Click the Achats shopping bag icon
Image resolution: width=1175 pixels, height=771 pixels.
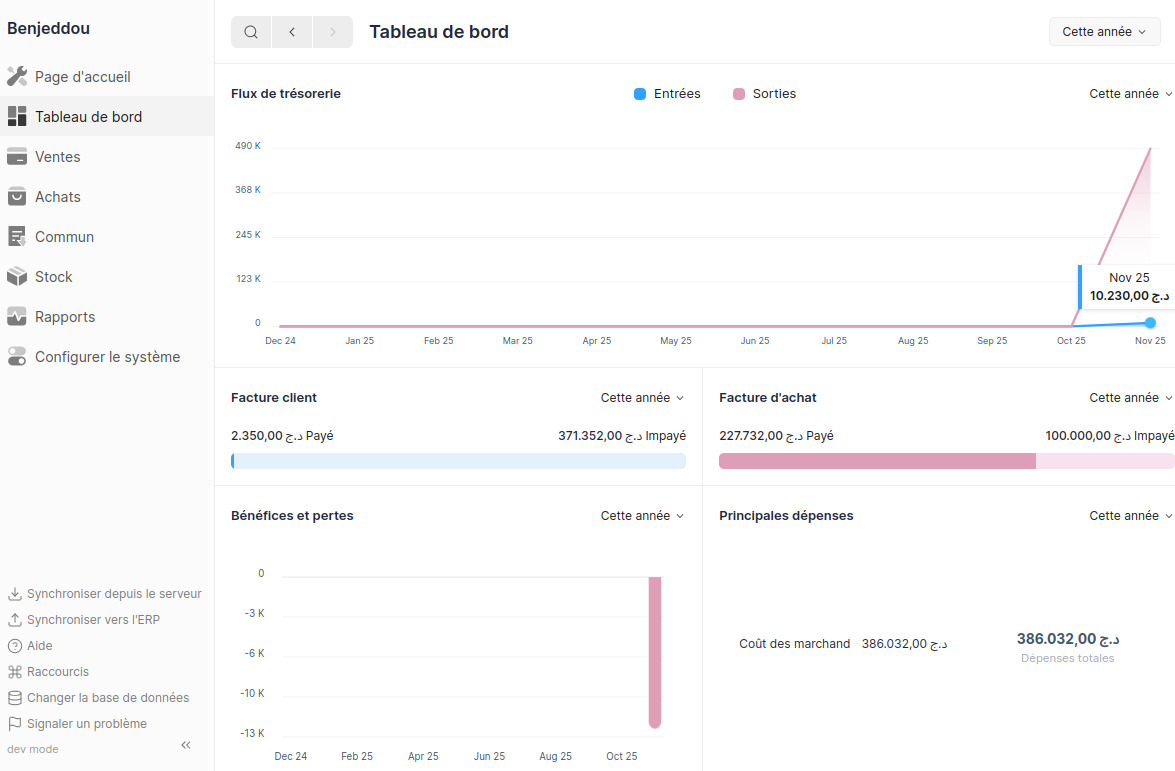pos(17,197)
